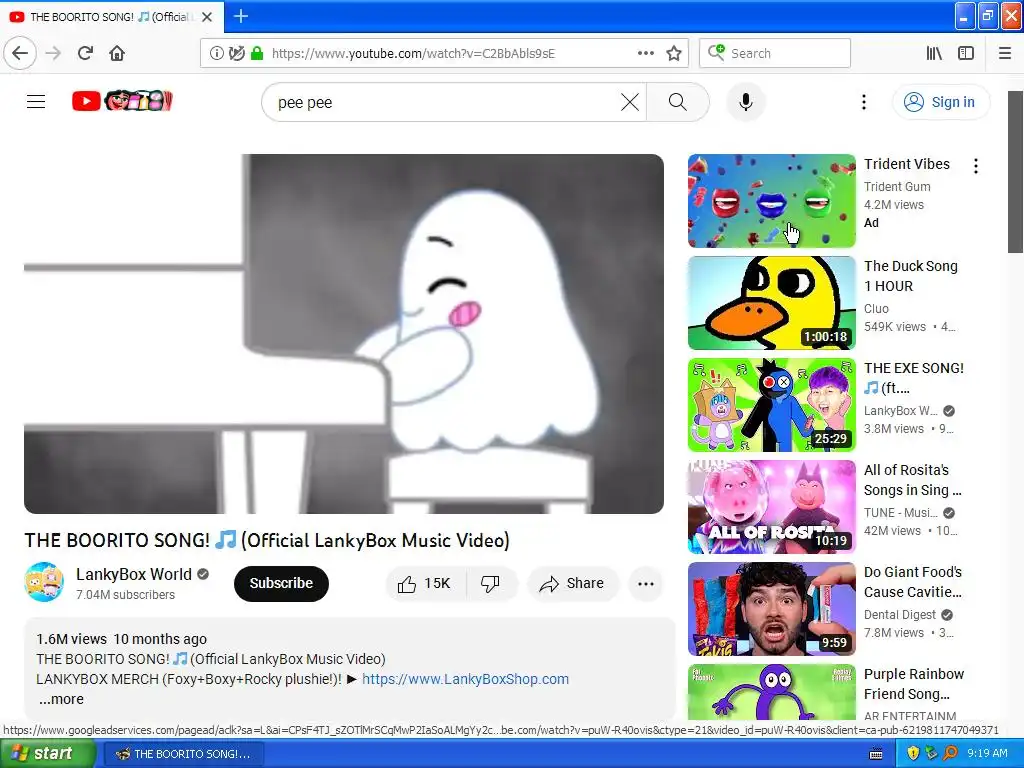Reload the current page
This screenshot has height=768, width=1024.
pyautogui.click(x=85, y=53)
